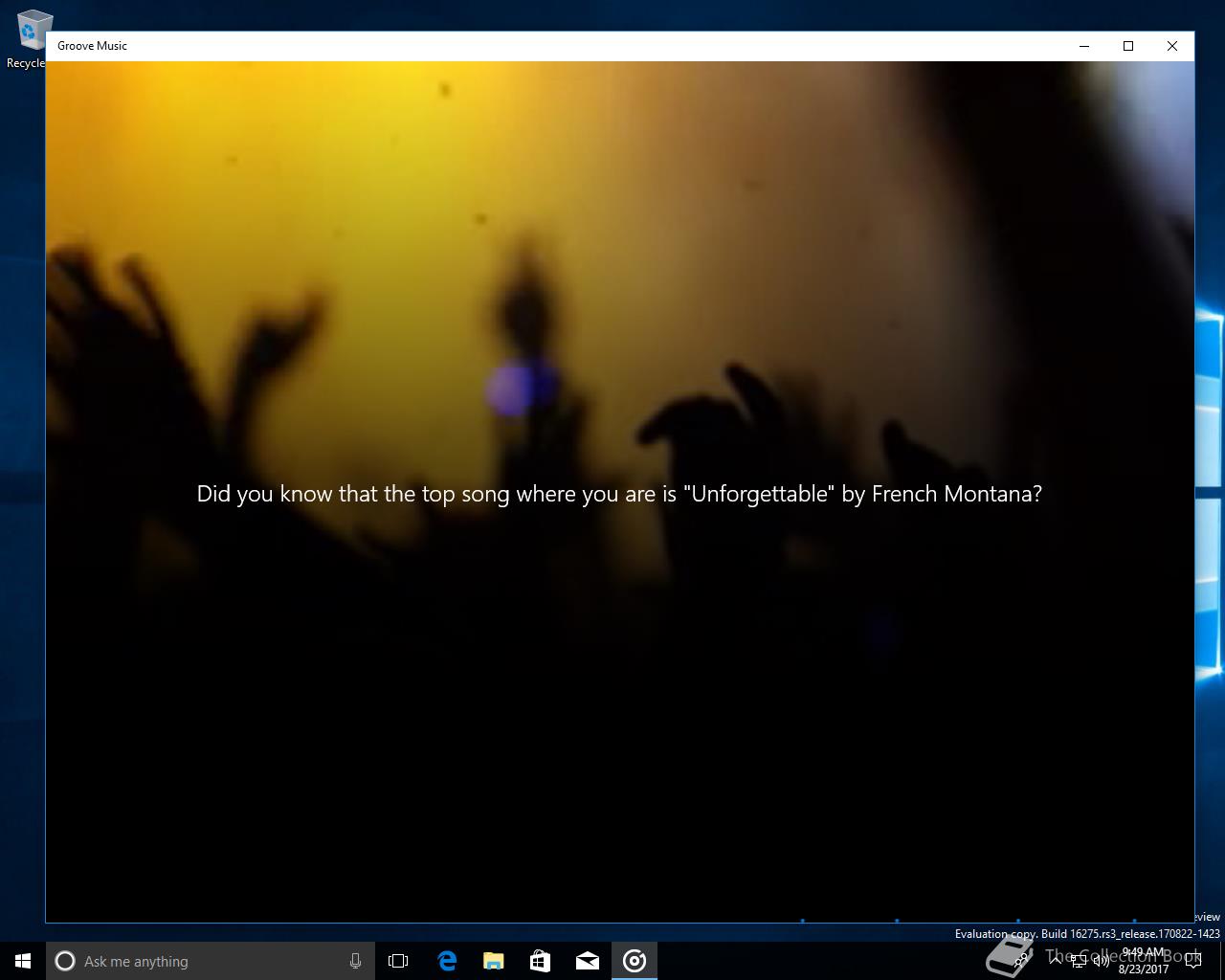Open the Windows Start menu
Image resolution: width=1225 pixels, height=980 pixels.
[23, 961]
